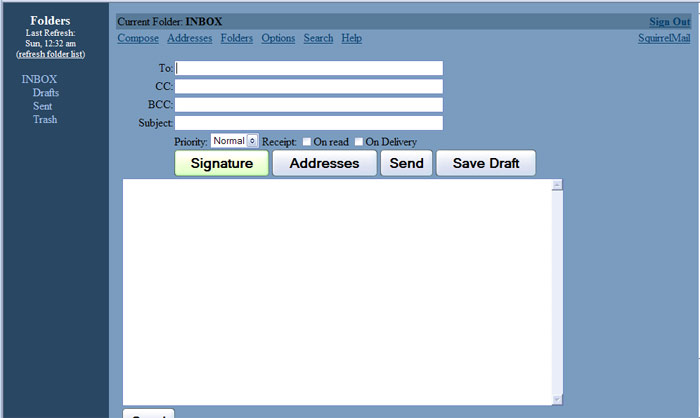Go to Addresses in top menu
The width and height of the screenshot is (700, 418).
(189, 38)
